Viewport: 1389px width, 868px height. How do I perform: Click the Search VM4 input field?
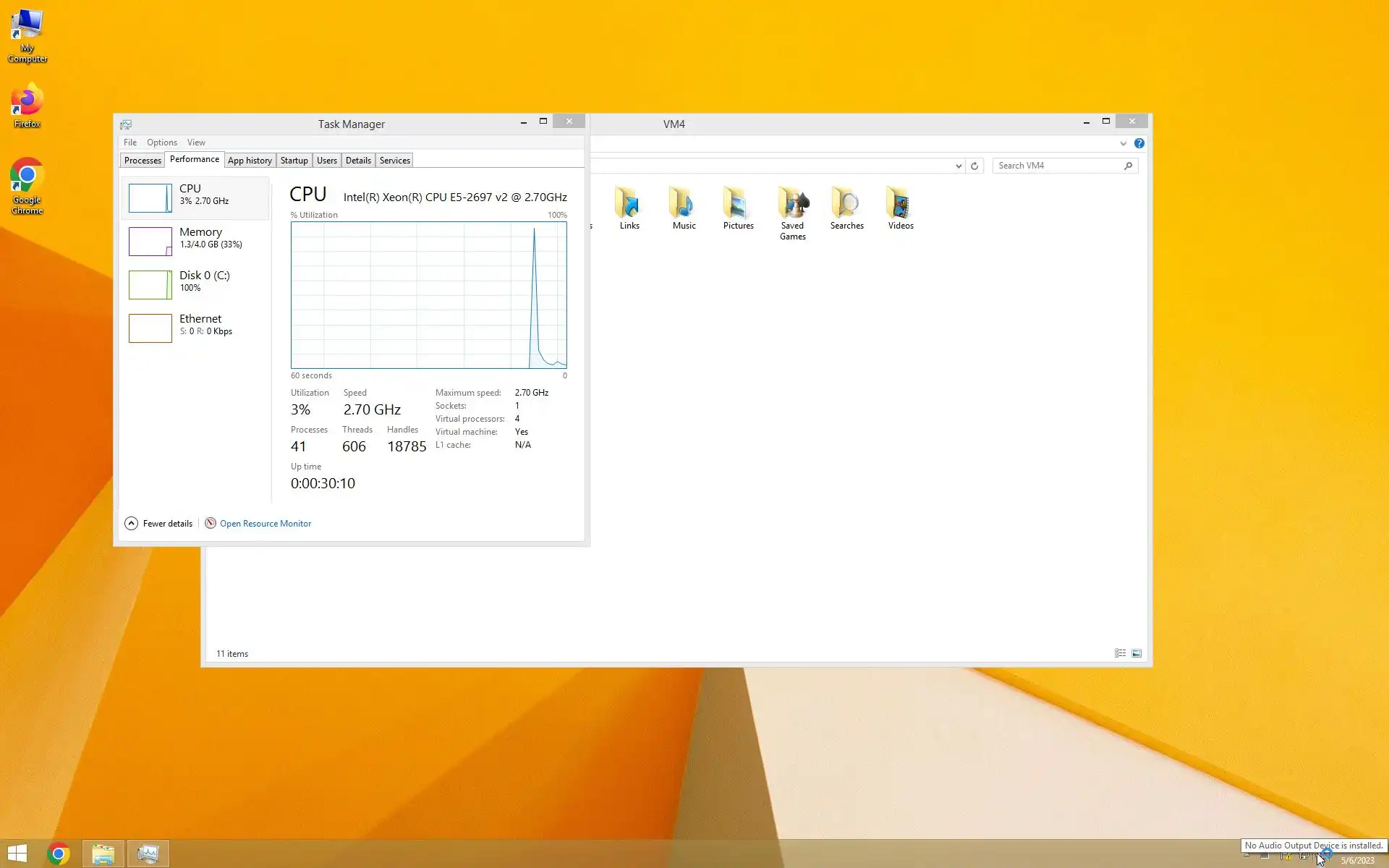(1056, 166)
